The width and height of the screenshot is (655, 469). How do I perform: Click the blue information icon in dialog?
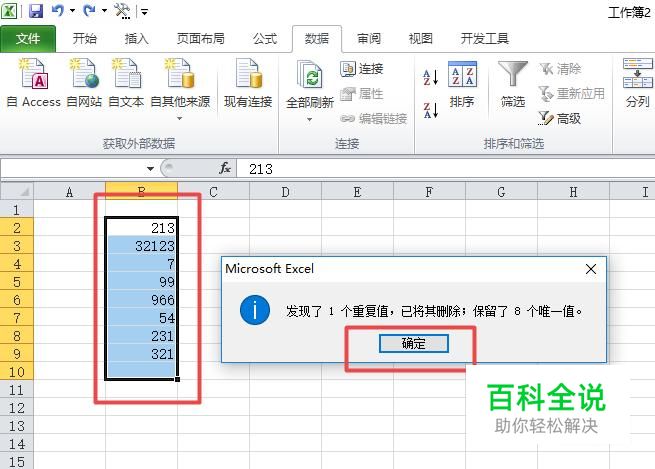pos(255,310)
